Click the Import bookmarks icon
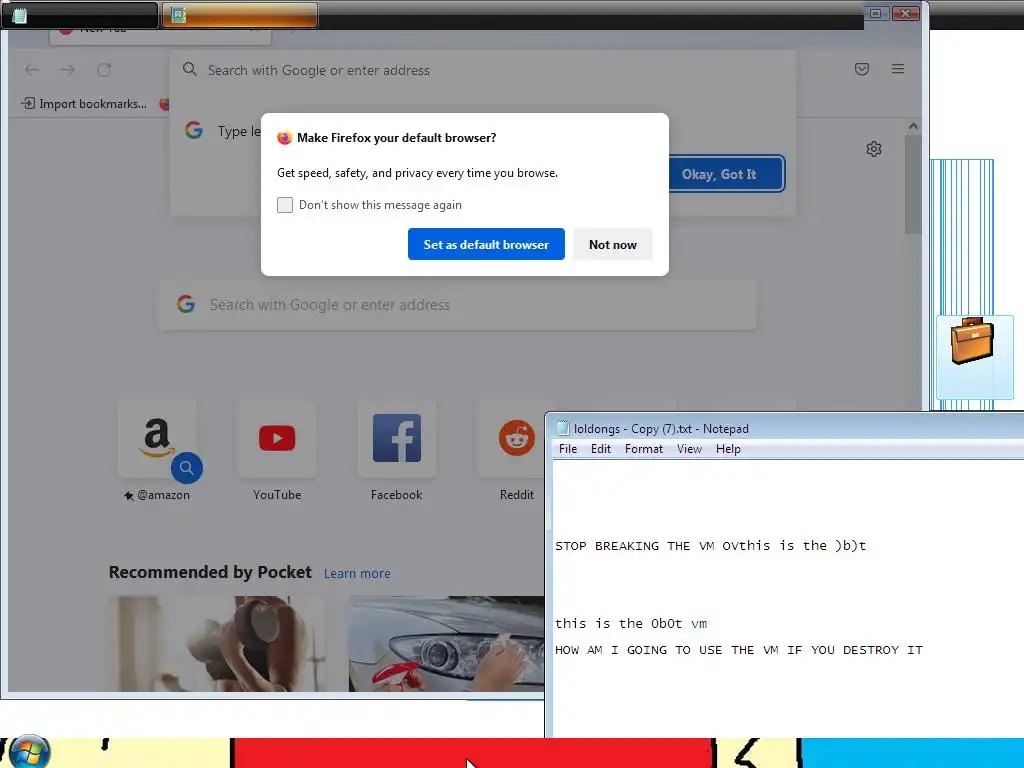This screenshot has height=768, width=1024. click(x=28, y=103)
